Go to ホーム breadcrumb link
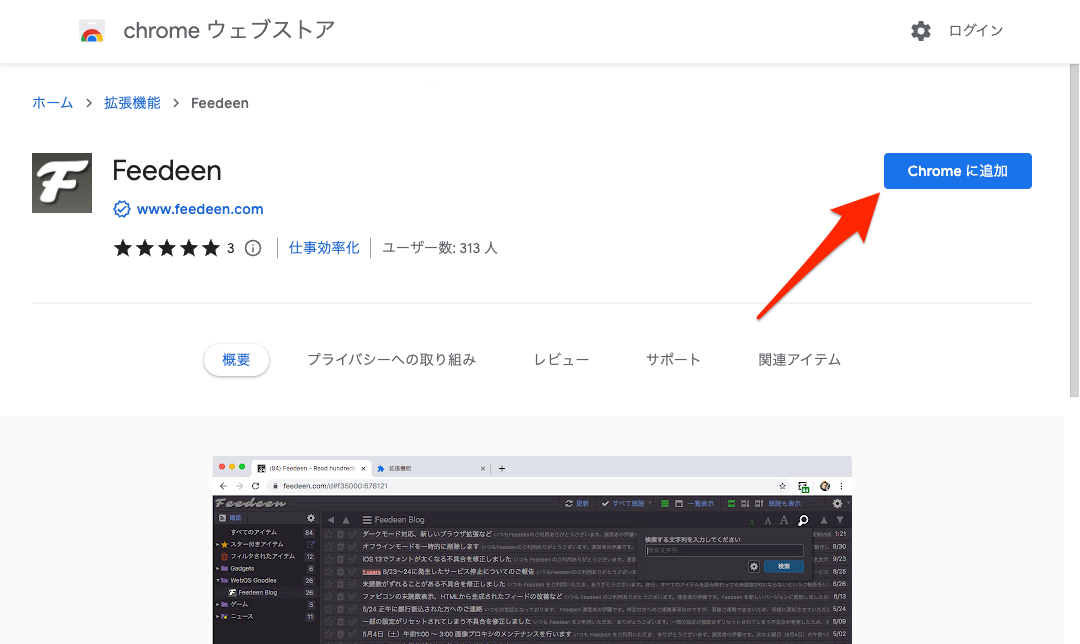Viewport: 1080px width, 644px height. (x=52, y=103)
